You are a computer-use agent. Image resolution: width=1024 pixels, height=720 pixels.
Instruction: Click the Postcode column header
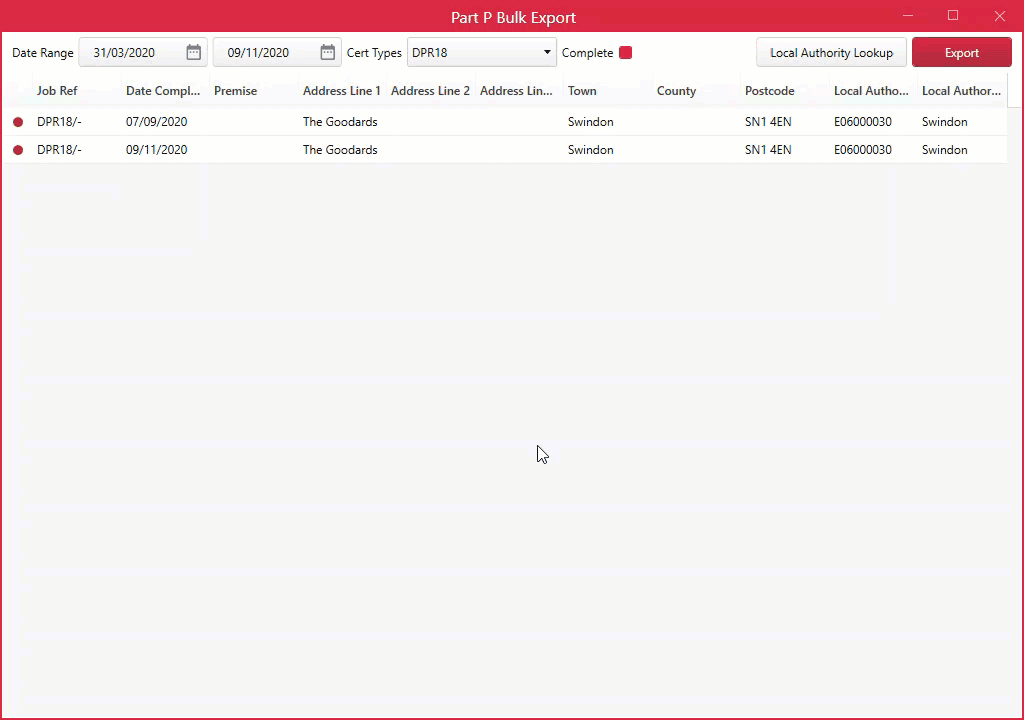tap(769, 90)
